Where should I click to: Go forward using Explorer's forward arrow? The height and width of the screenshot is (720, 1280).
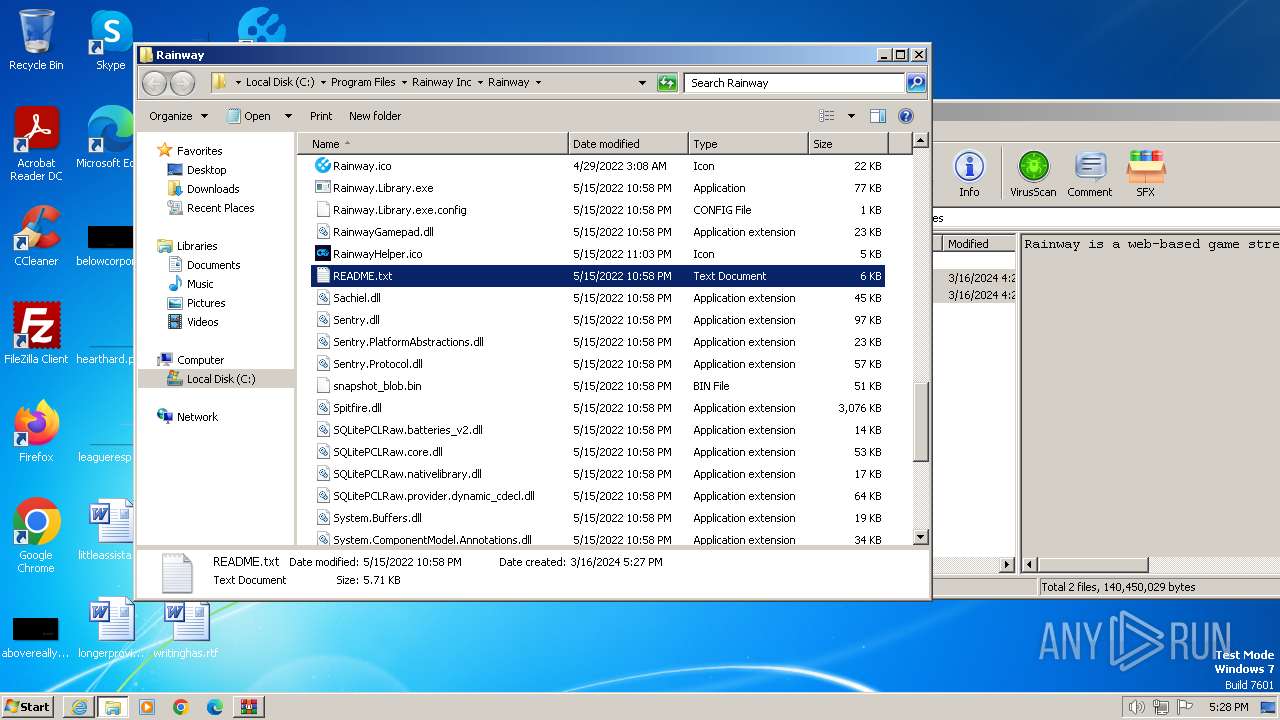click(182, 83)
